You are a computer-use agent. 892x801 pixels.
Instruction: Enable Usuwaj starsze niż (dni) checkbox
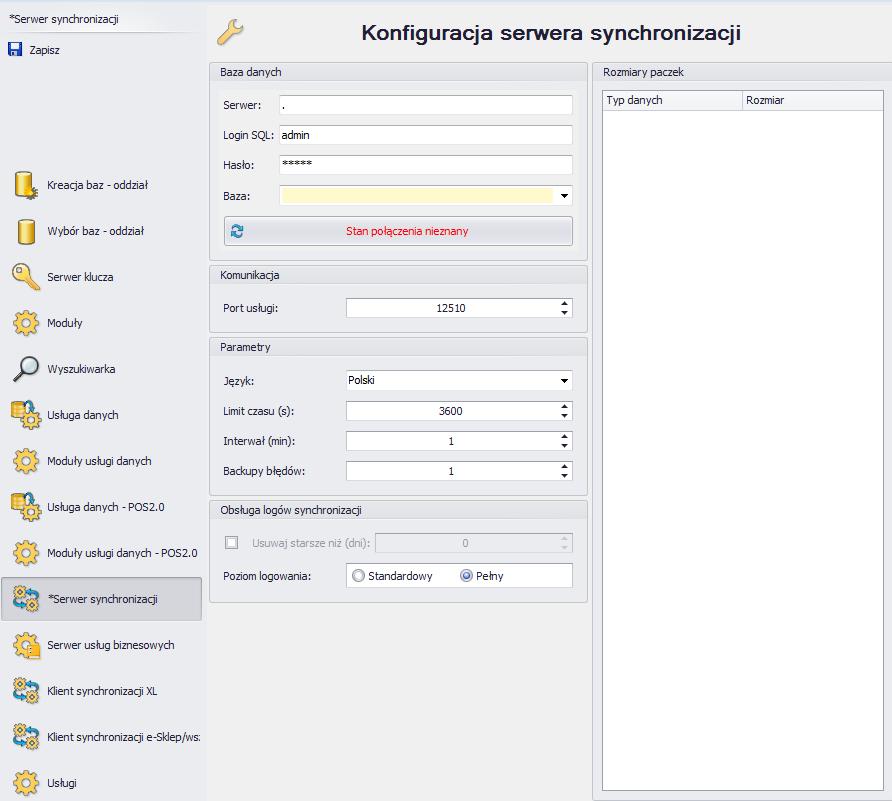coord(232,543)
